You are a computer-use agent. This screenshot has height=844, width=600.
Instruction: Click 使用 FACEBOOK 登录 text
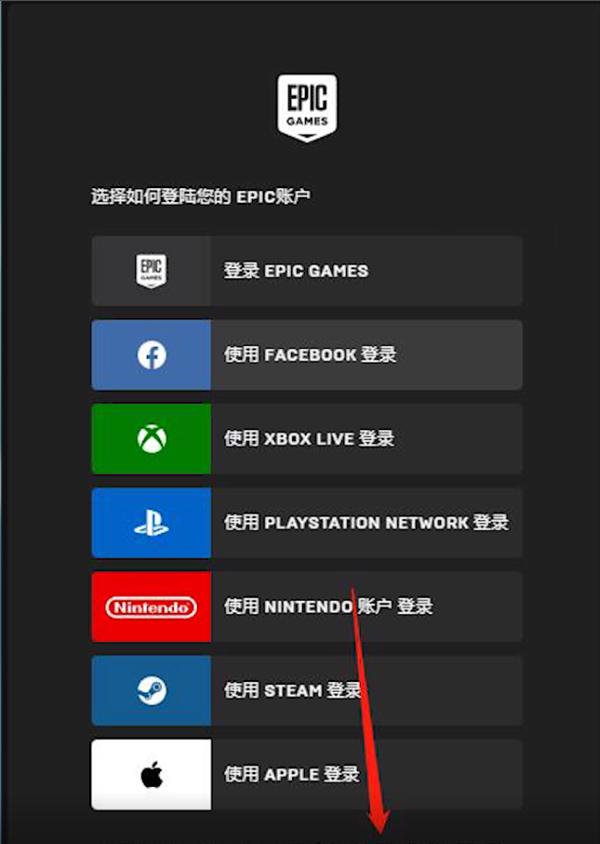[x=310, y=355]
